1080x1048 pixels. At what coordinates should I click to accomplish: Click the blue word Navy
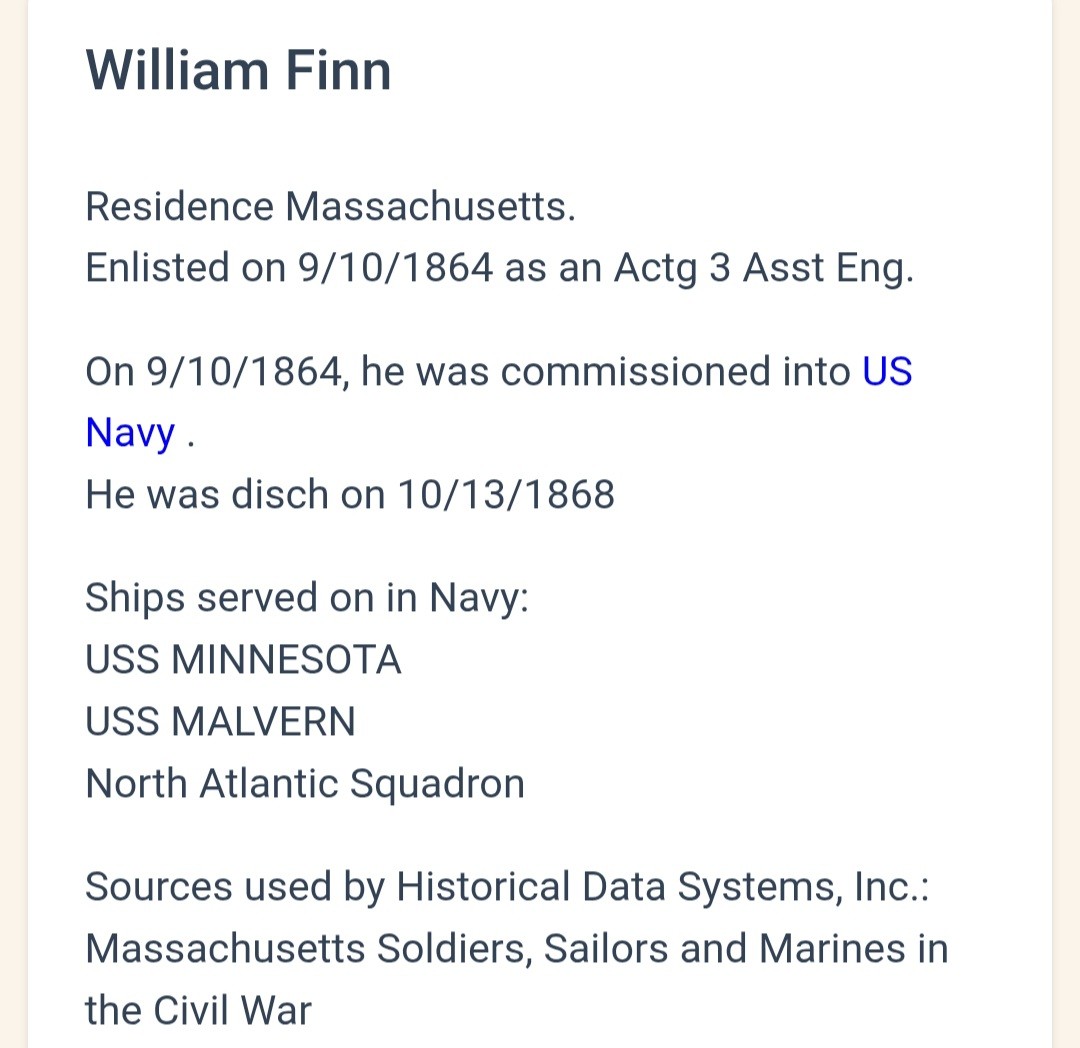click(130, 433)
